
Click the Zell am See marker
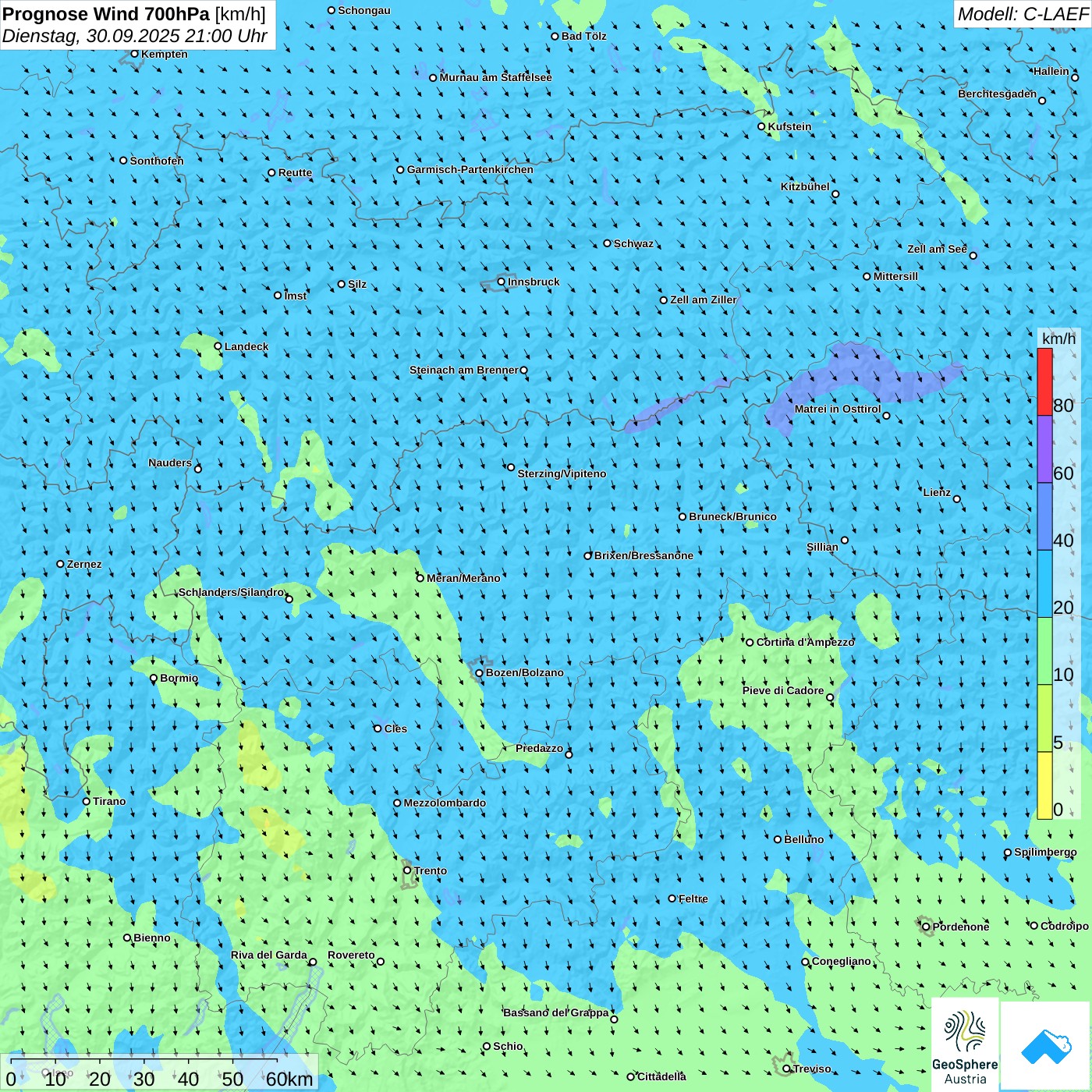[x=973, y=255]
